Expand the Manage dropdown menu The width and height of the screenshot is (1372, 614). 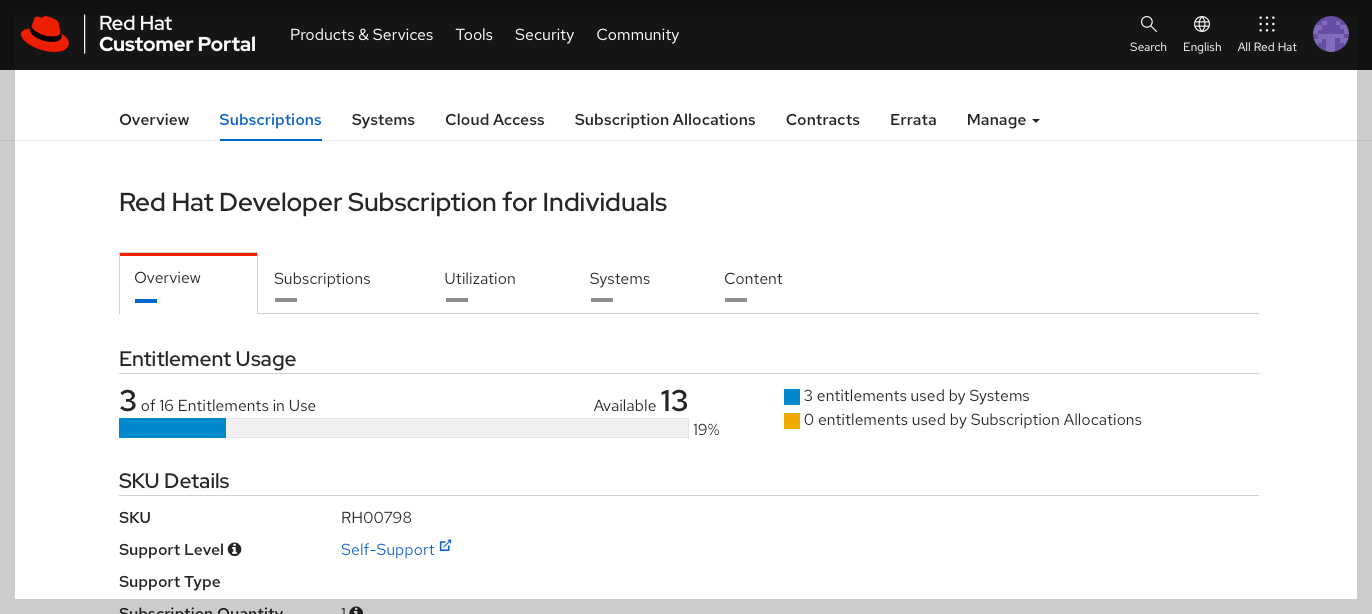(1003, 119)
